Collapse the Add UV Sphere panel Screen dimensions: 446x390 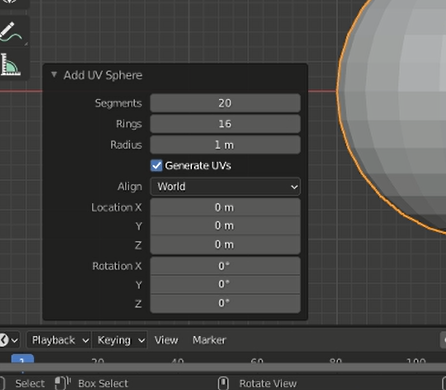point(54,75)
